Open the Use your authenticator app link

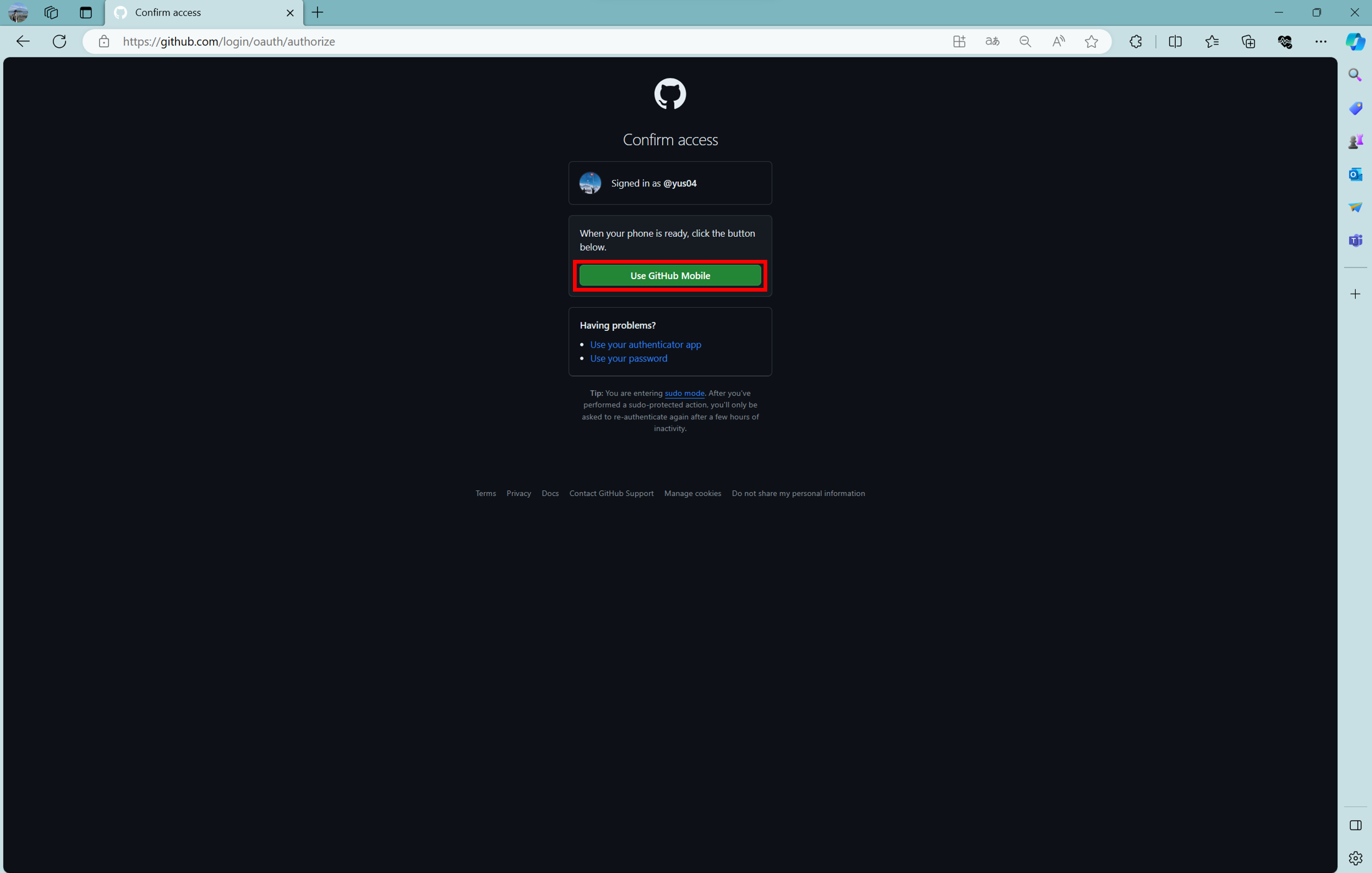pos(645,344)
